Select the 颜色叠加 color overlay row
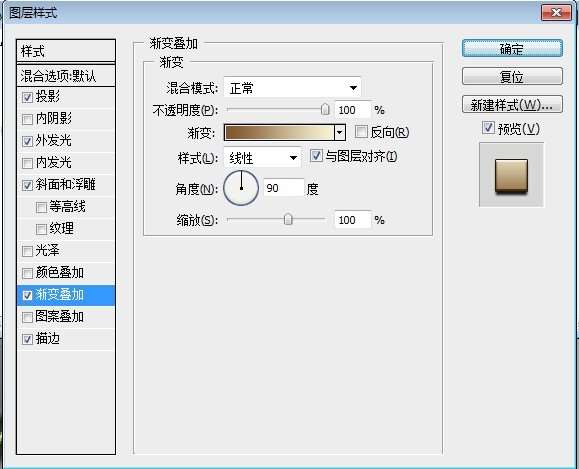The height and width of the screenshot is (469, 579). coord(66,273)
